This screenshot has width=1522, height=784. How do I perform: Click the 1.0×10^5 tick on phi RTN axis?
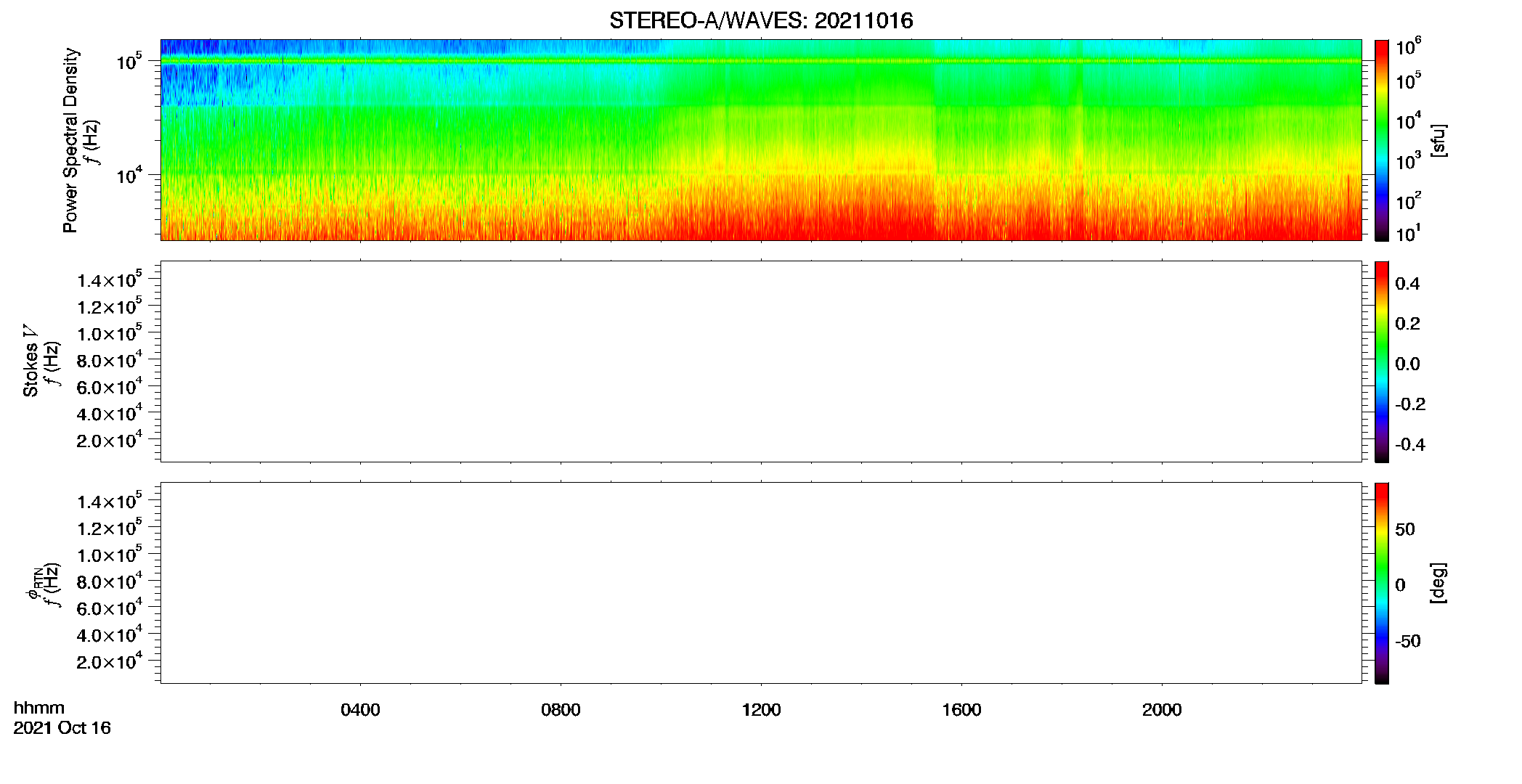tap(110, 554)
